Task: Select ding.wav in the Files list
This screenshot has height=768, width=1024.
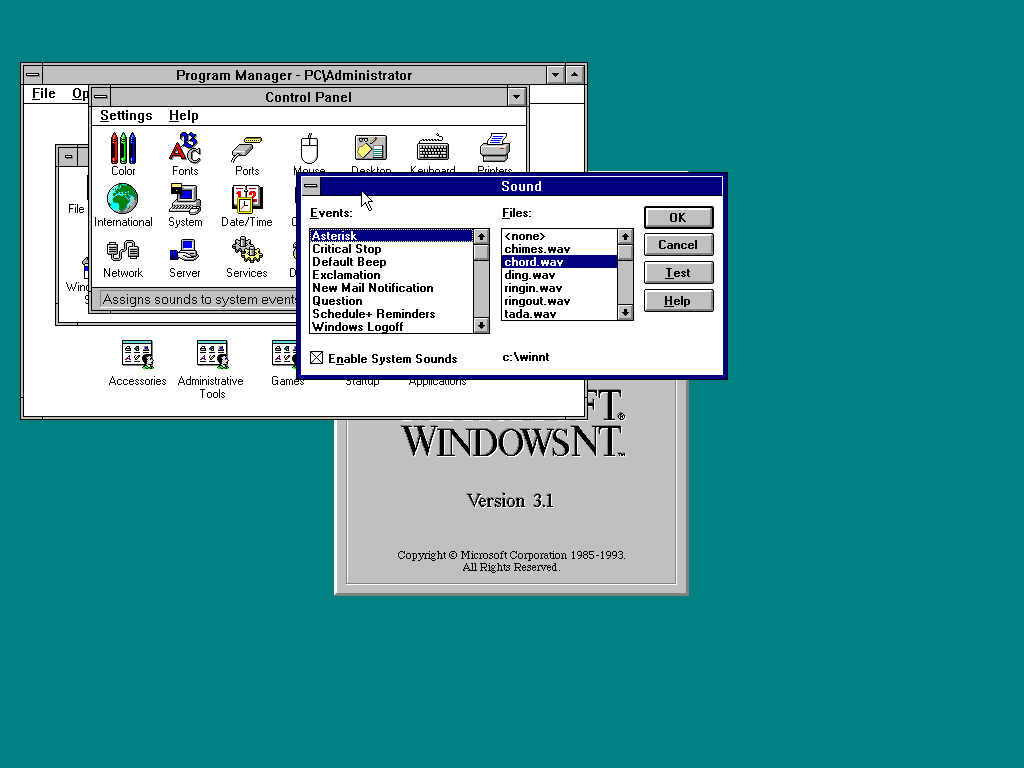Action: (x=560, y=275)
